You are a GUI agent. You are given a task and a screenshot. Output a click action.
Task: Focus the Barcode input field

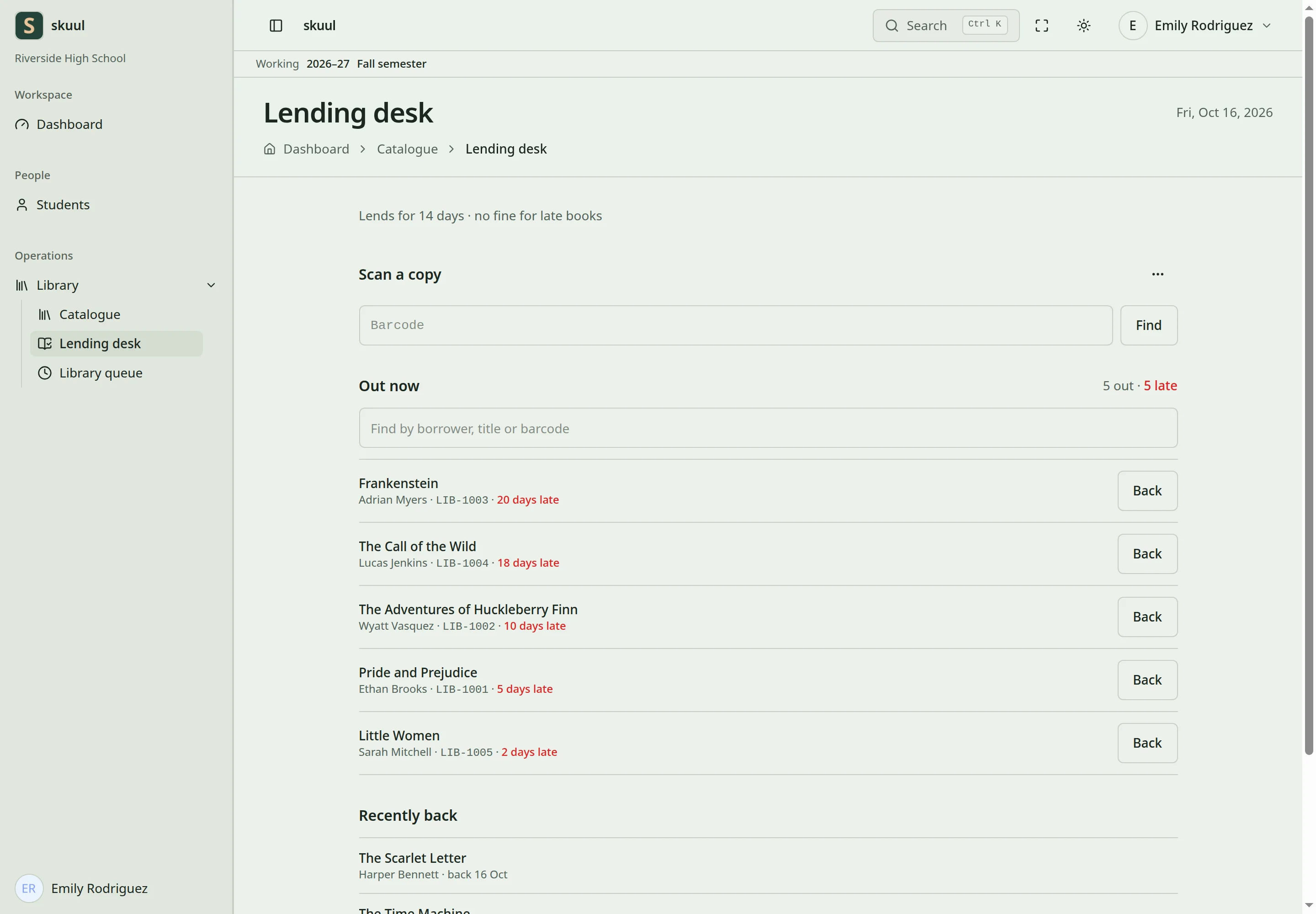pos(735,325)
